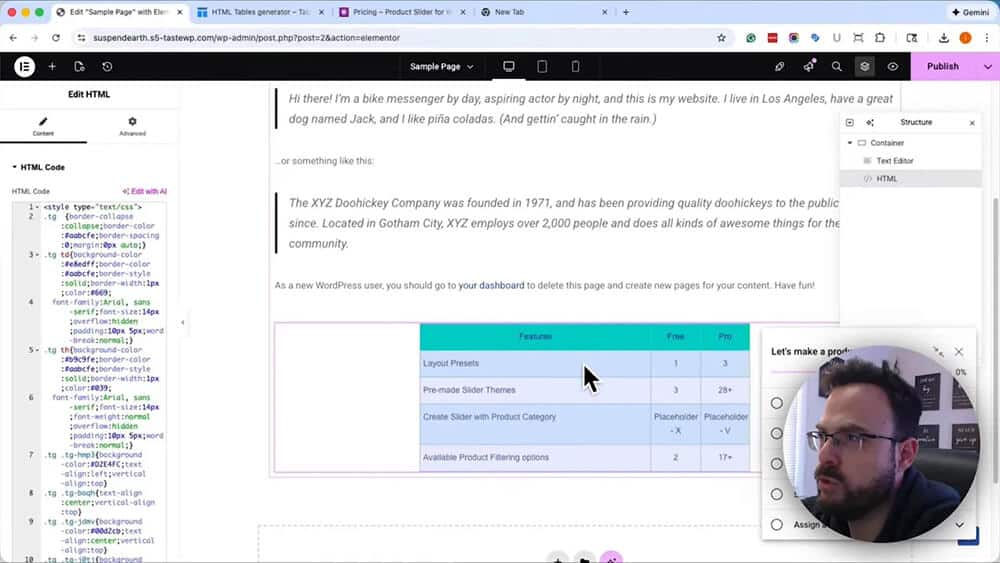Screen dimensions: 1000x563
Task: Open the document settings page icon
Action: [79, 66]
